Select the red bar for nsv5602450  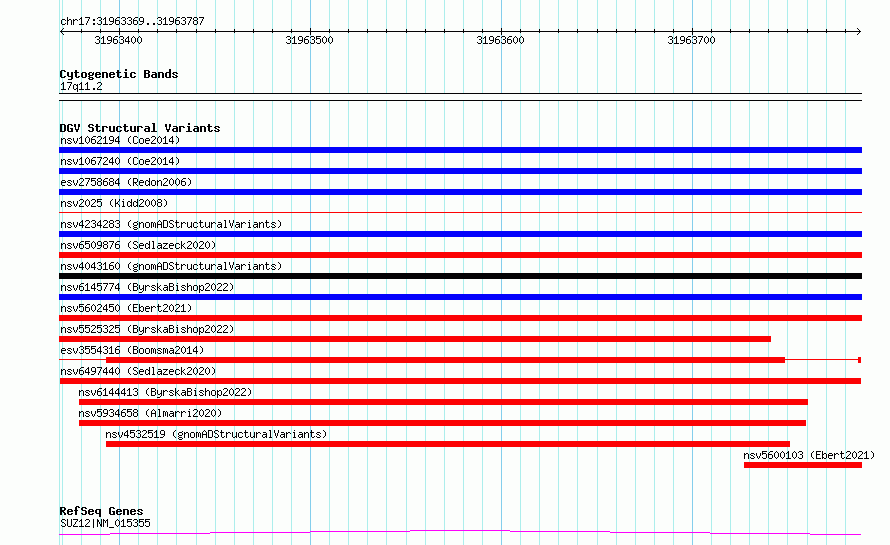coord(460,318)
